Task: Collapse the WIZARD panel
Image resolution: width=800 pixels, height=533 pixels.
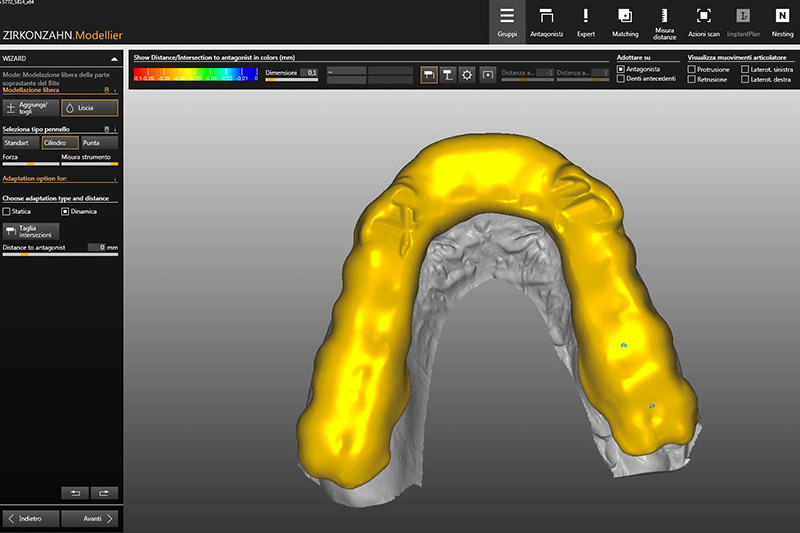Action: pyautogui.click(x=114, y=59)
